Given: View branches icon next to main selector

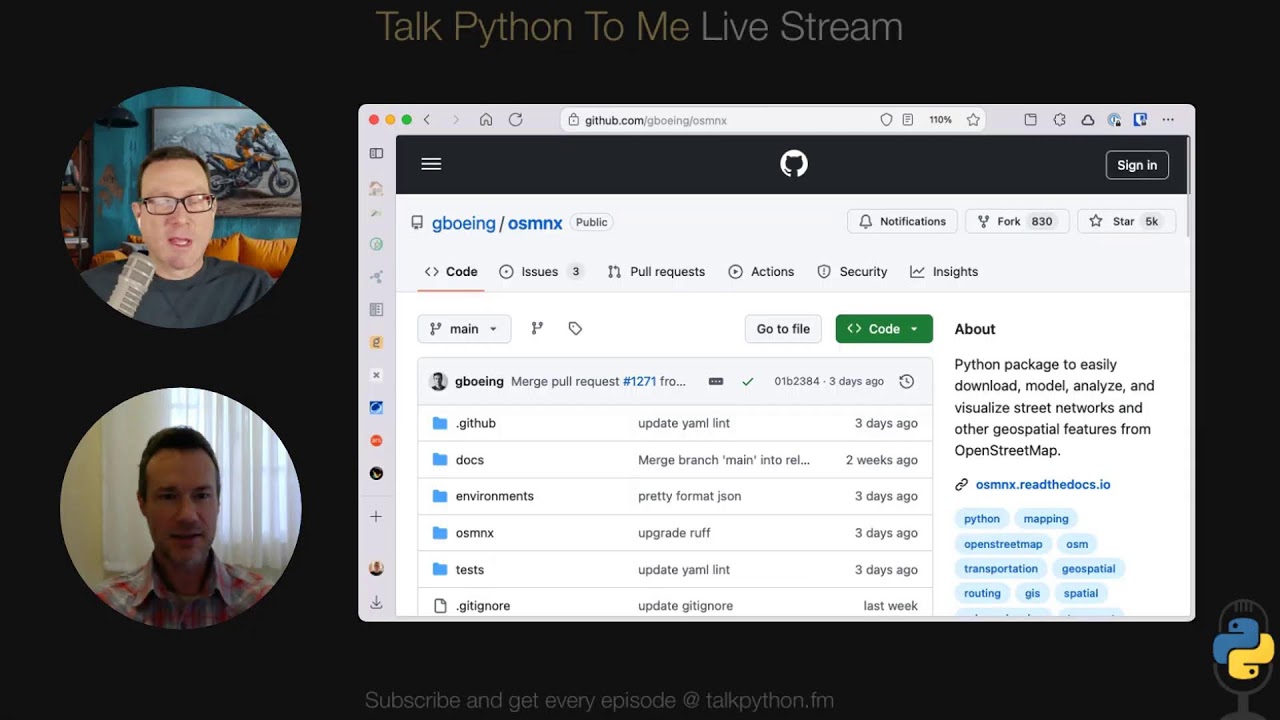Looking at the screenshot, I should click(537, 329).
